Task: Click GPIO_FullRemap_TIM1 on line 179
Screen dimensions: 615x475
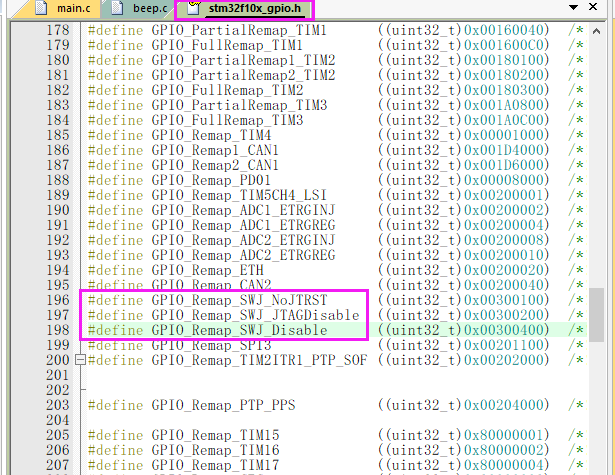Action: click(227, 45)
